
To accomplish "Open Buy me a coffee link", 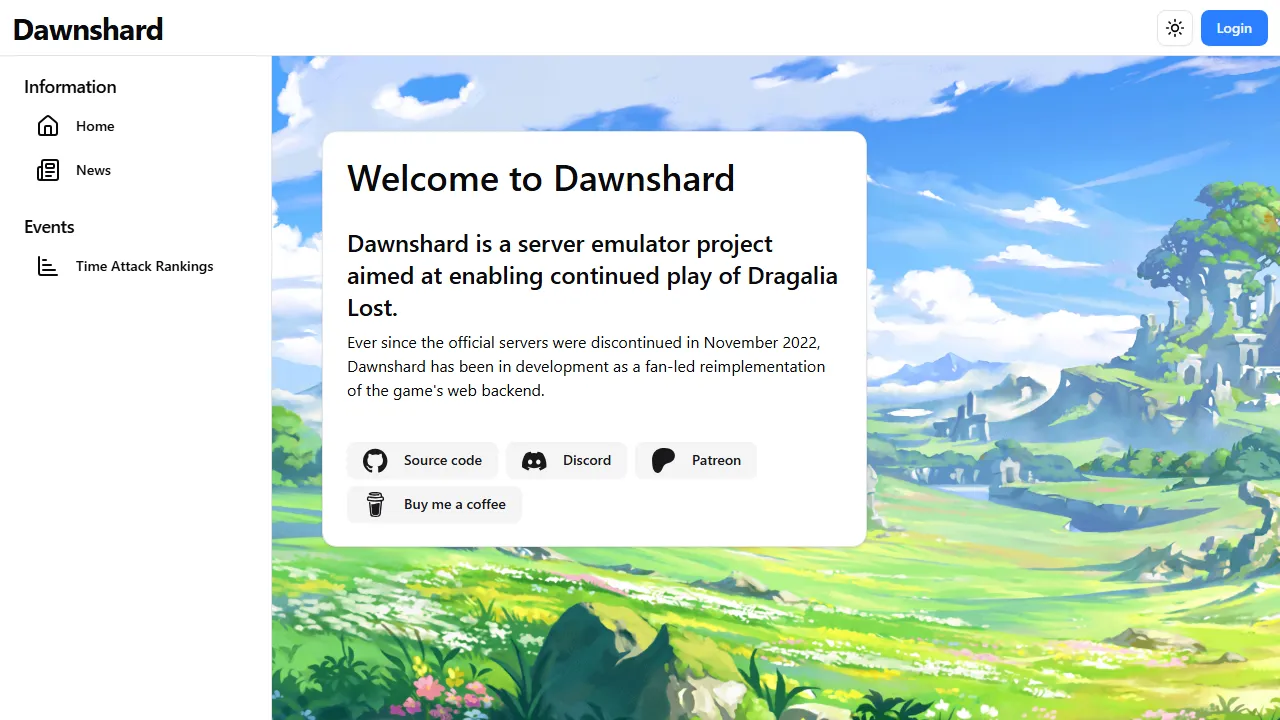I will pos(434,504).
